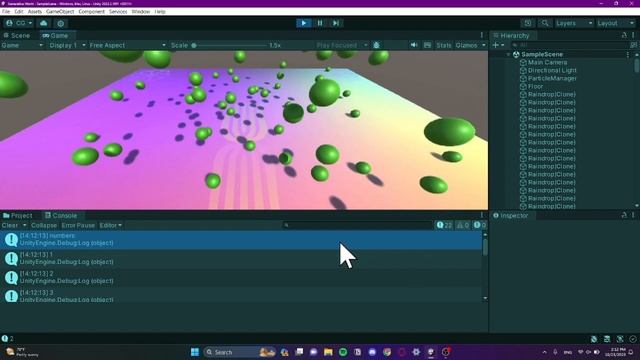
Task: Toggle the frame debugger bug icon
Action: [x=376, y=45]
